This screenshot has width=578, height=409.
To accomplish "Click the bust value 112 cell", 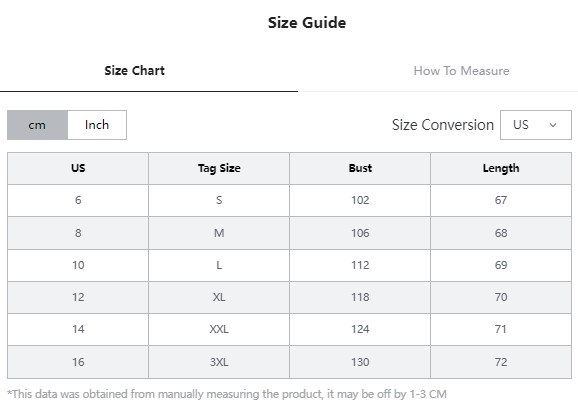I will click(360, 265).
